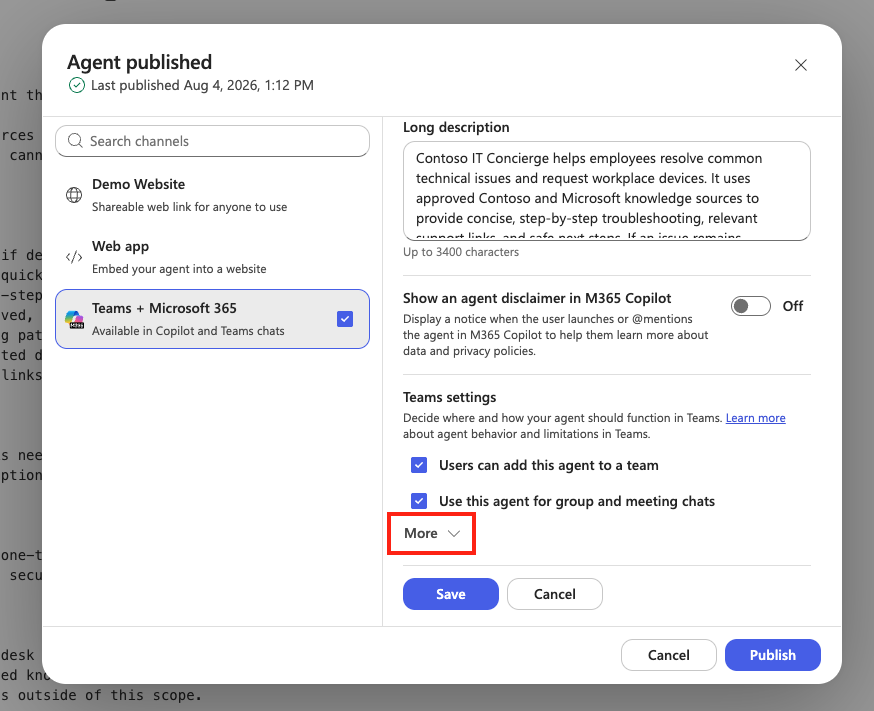Click 'Show an agent disclaimer in M365 Copilot' label
The height and width of the screenshot is (711, 874).
537,299
